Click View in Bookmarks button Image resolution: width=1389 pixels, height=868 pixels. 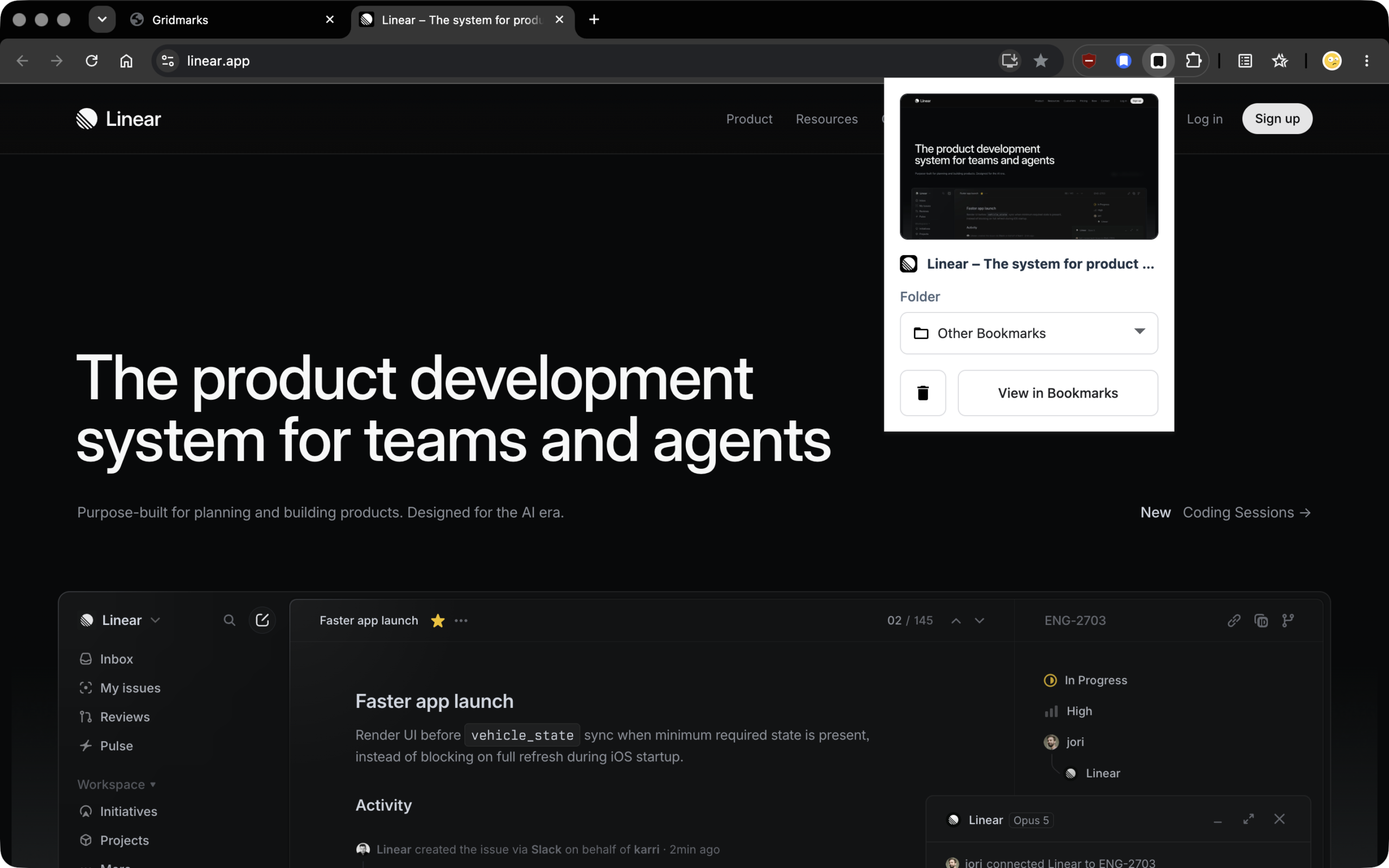pos(1058,393)
